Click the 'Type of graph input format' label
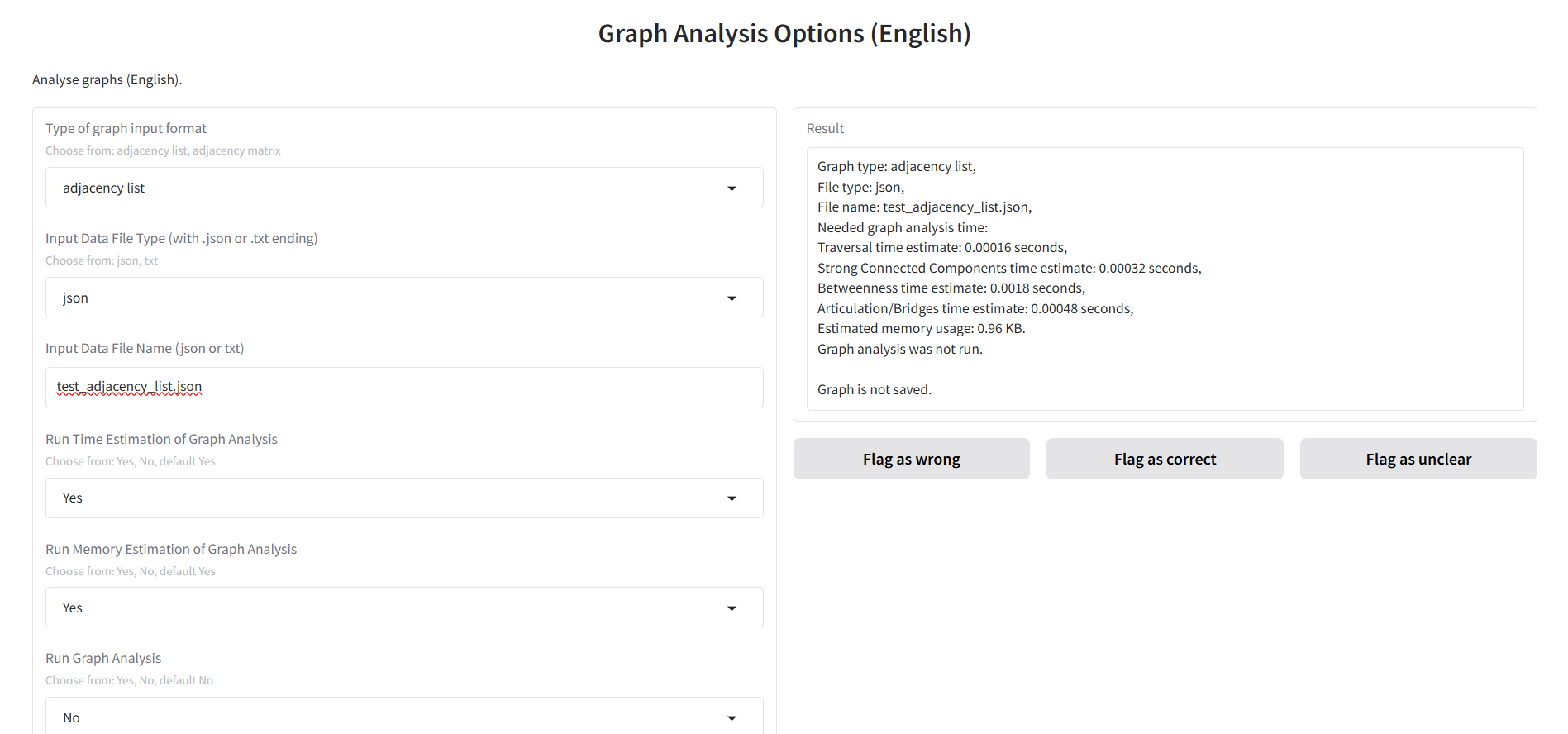The image size is (1568, 734). tap(126, 128)
